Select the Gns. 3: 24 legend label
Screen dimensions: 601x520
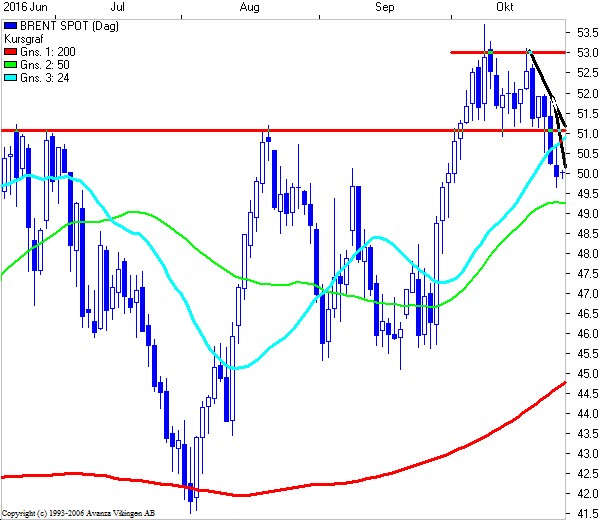point(45,78)
